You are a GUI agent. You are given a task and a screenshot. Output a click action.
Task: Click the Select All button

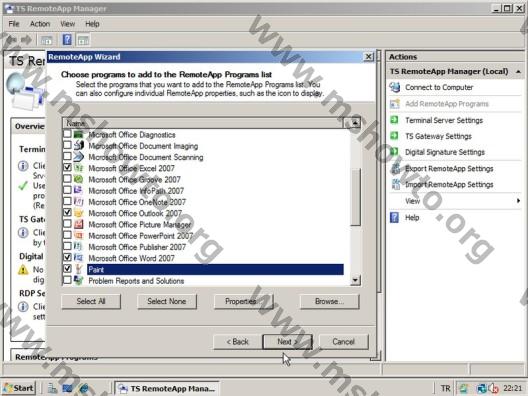pos(91,301)
